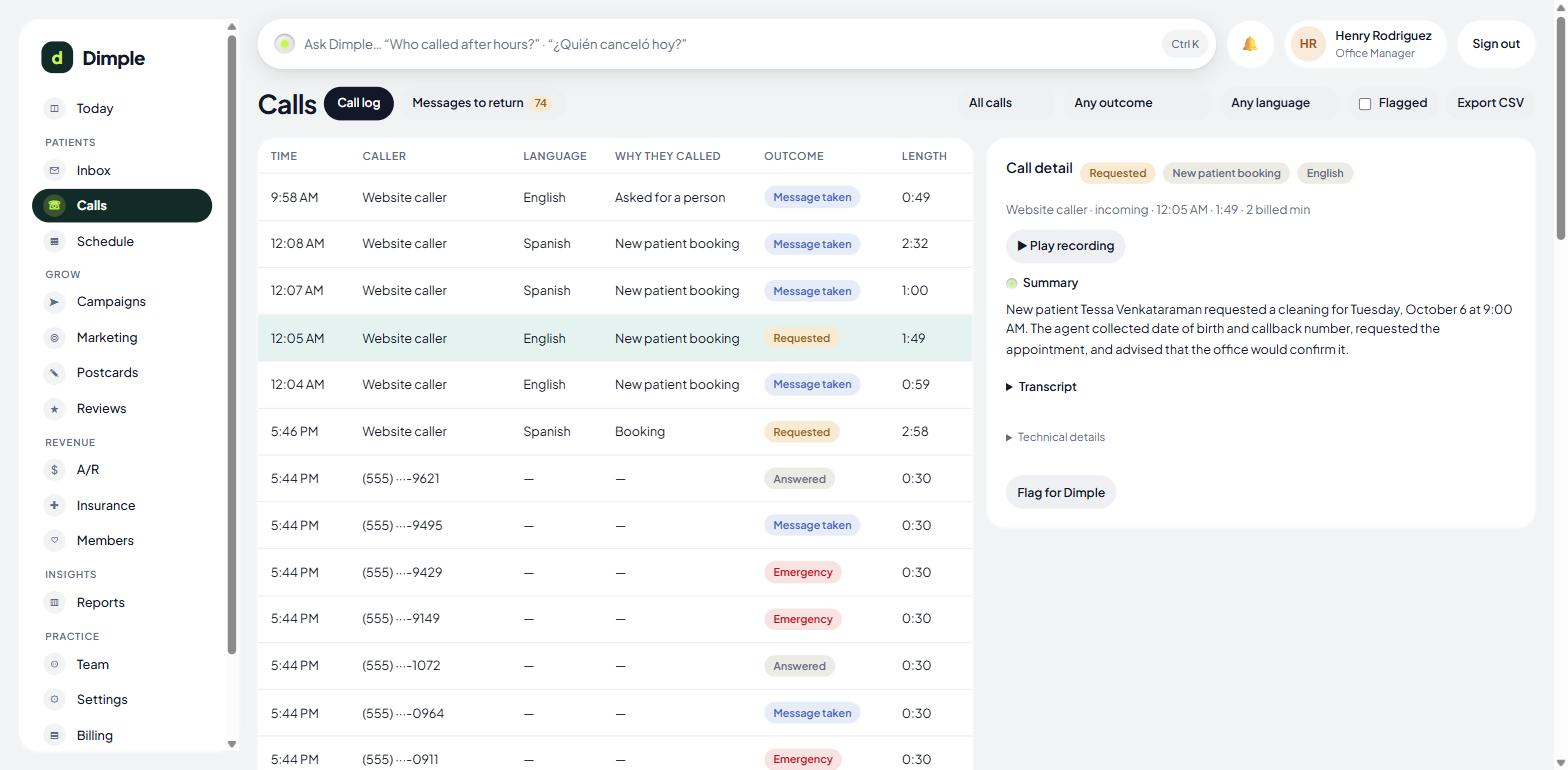Click Emergency badge for caller ···-9429
The width and height of the screenshot is (1568, 770).
[x=803, y=572]
